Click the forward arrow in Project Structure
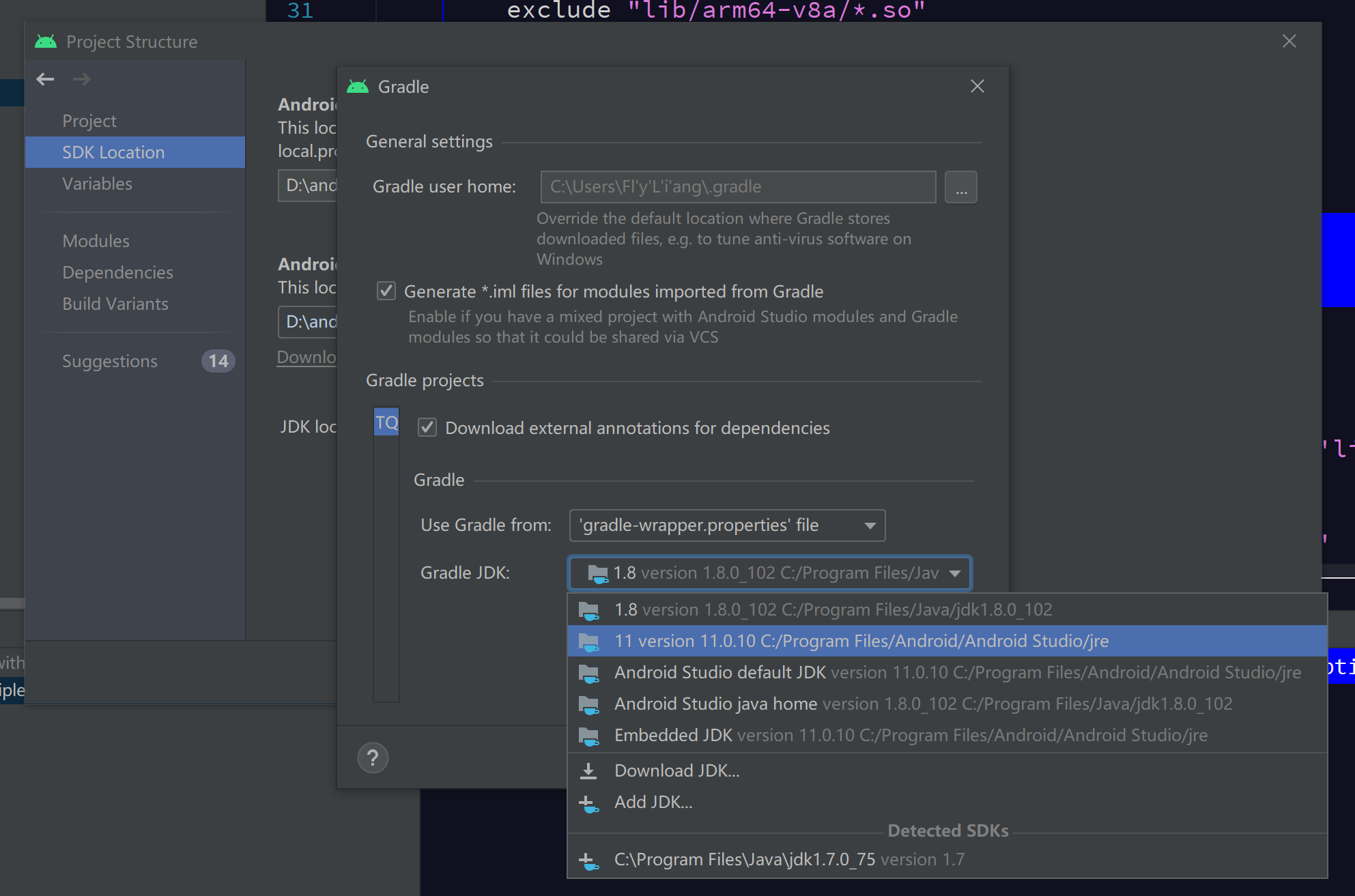Image resolution: width=1355 pixels, height=896 pixels. [82, 79]
